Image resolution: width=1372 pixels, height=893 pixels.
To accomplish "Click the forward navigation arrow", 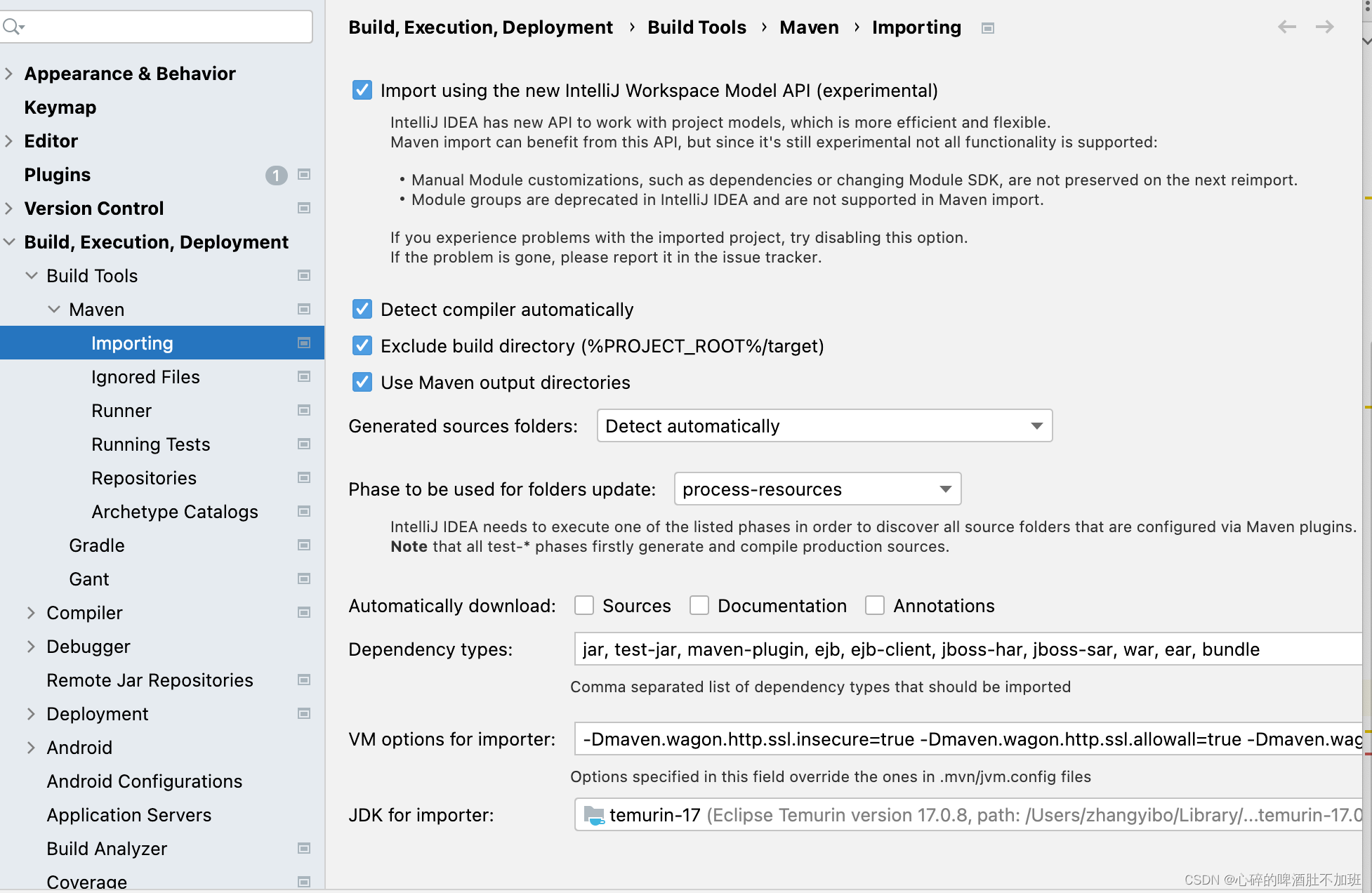I will click(1324, 27).
